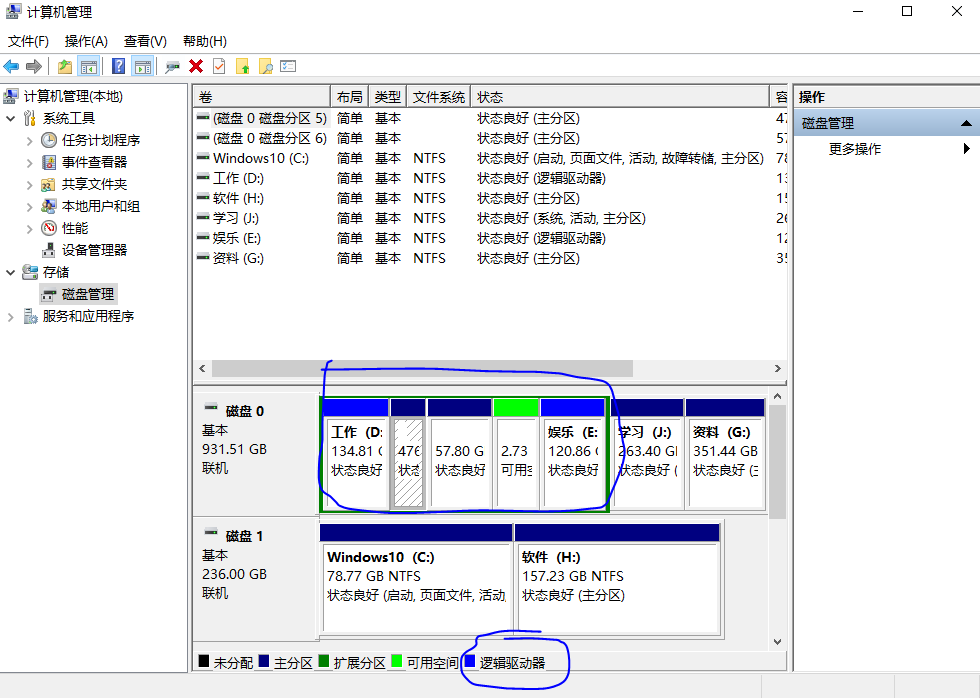Select 资料 (G:) partition block

pyautogui.click(x=725, y=454)
